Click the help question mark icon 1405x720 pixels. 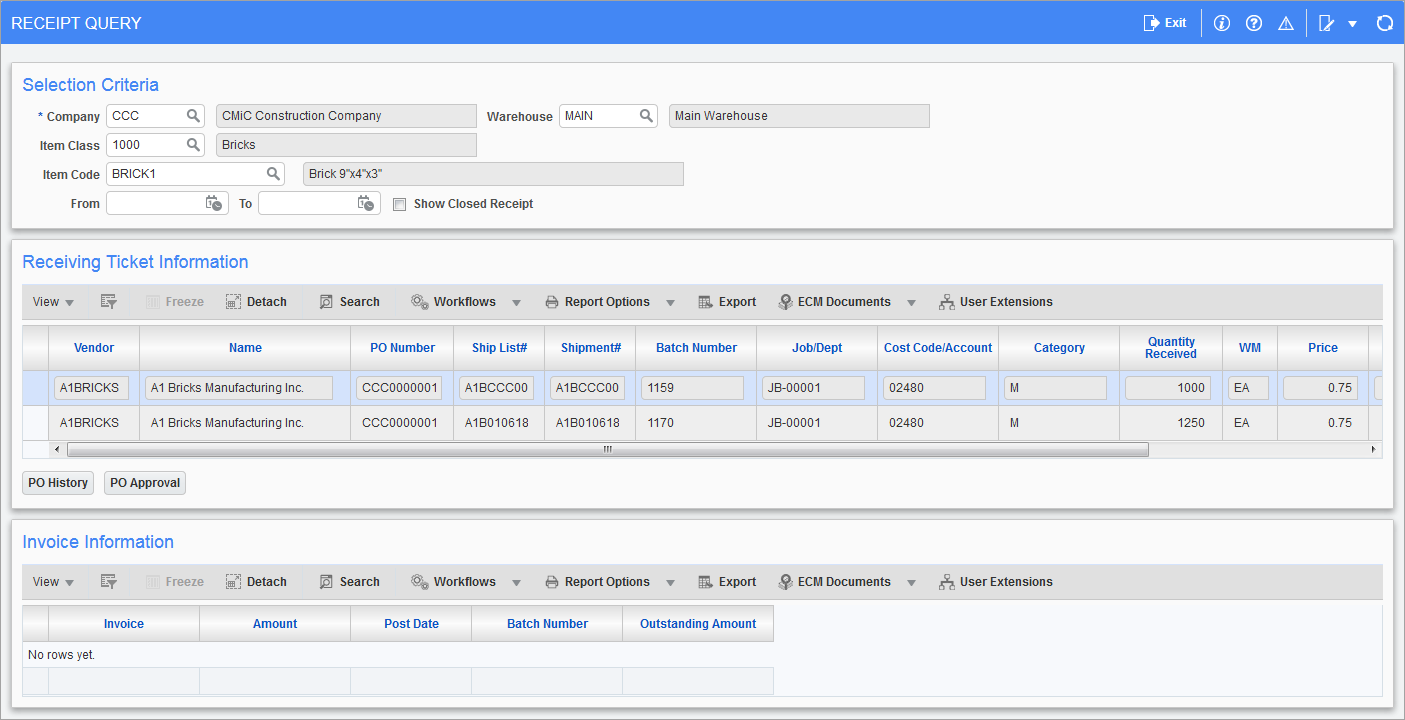1253,23
